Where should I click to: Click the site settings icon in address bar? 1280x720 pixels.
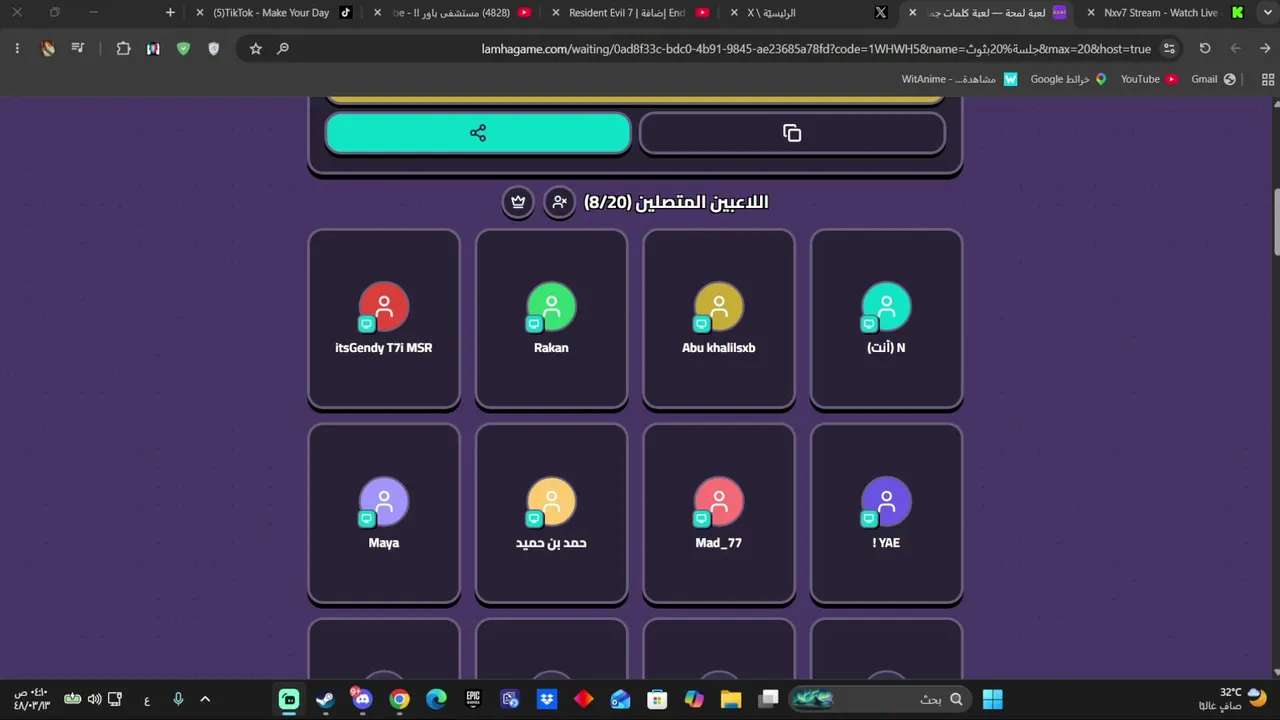1169,48
